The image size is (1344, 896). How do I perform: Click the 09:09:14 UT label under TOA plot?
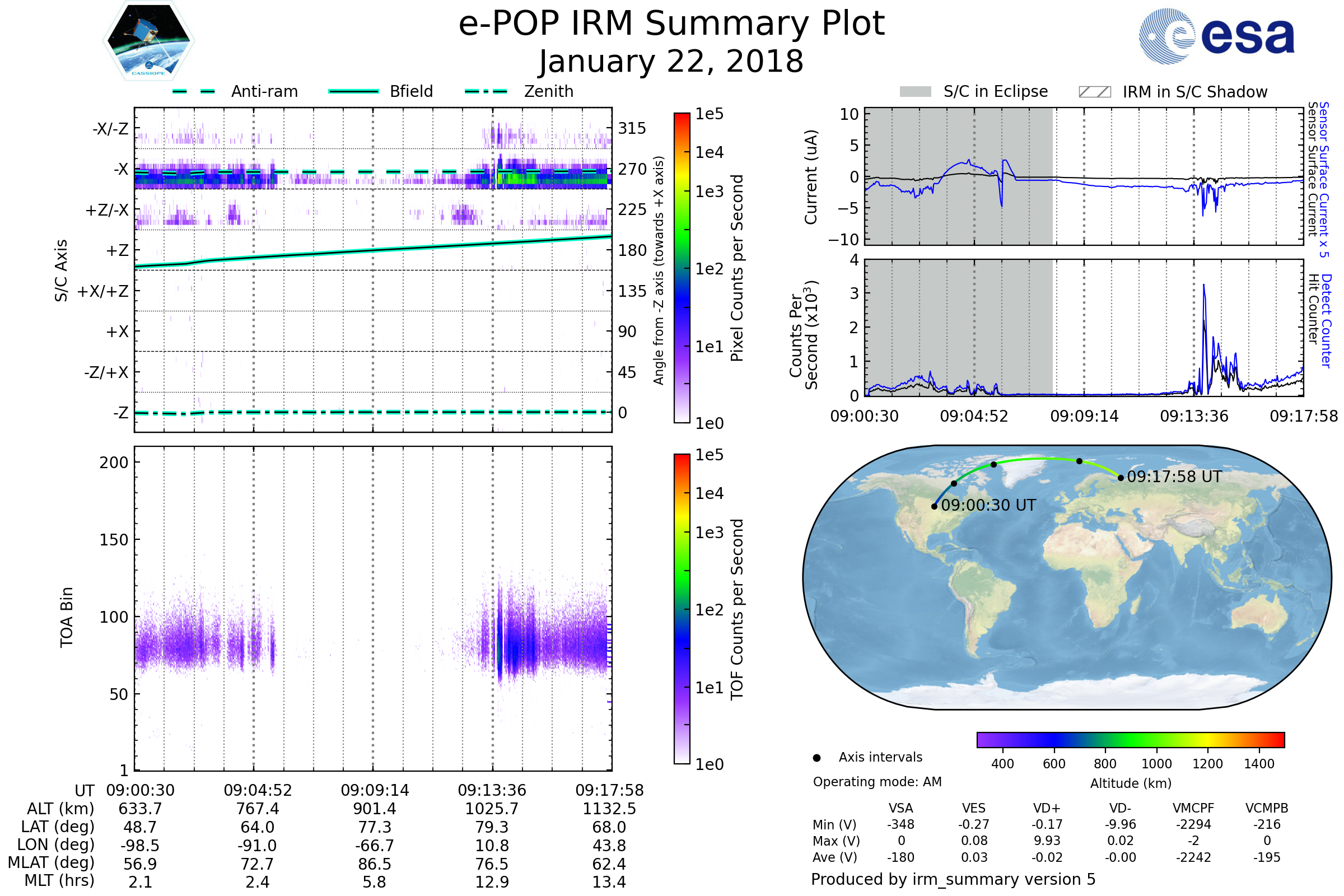[375, 790]
